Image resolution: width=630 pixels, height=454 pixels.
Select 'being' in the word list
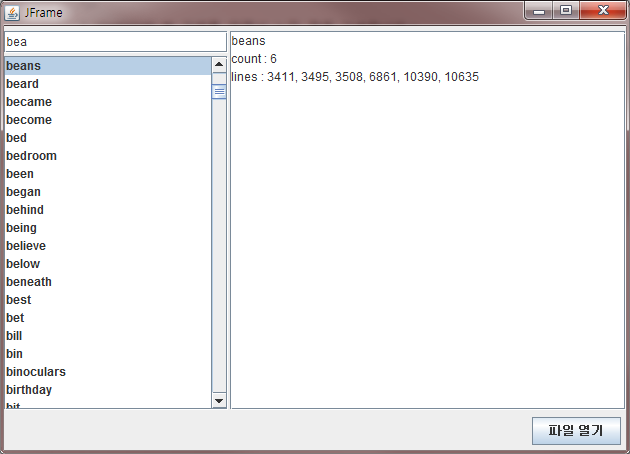pyautogui.click(x=108, y=228)
